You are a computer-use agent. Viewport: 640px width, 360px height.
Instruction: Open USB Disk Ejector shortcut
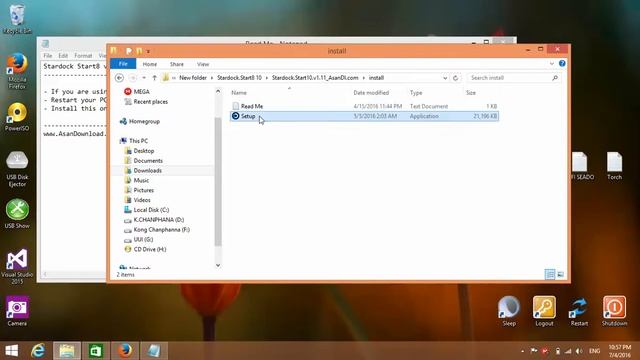(17, 169)
